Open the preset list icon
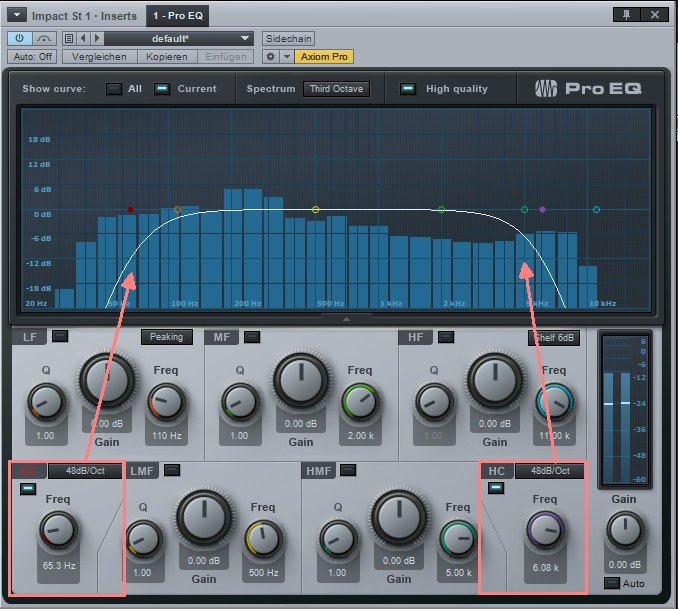Image resolution: width=678 pixels, height=609 pixels. pyautogui.click(x=69, y=38)
